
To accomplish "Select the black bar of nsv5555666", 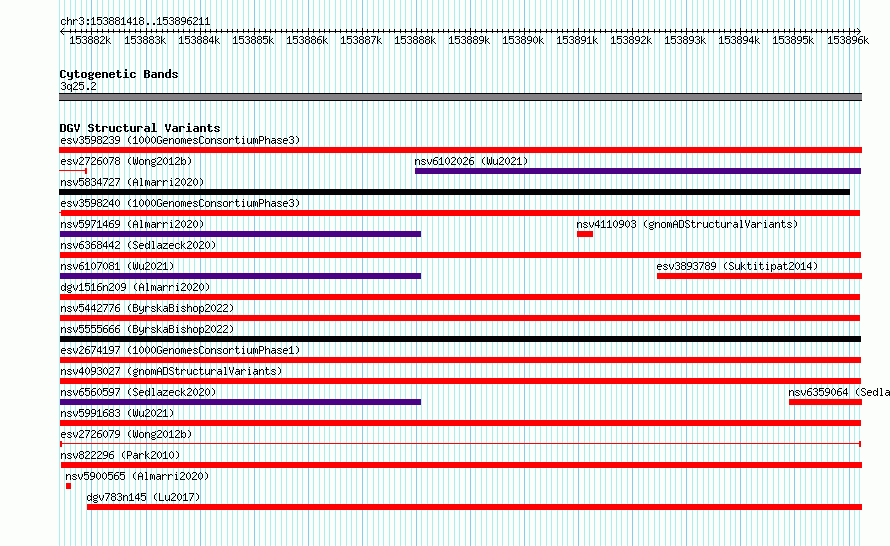I will coord(460,339).
